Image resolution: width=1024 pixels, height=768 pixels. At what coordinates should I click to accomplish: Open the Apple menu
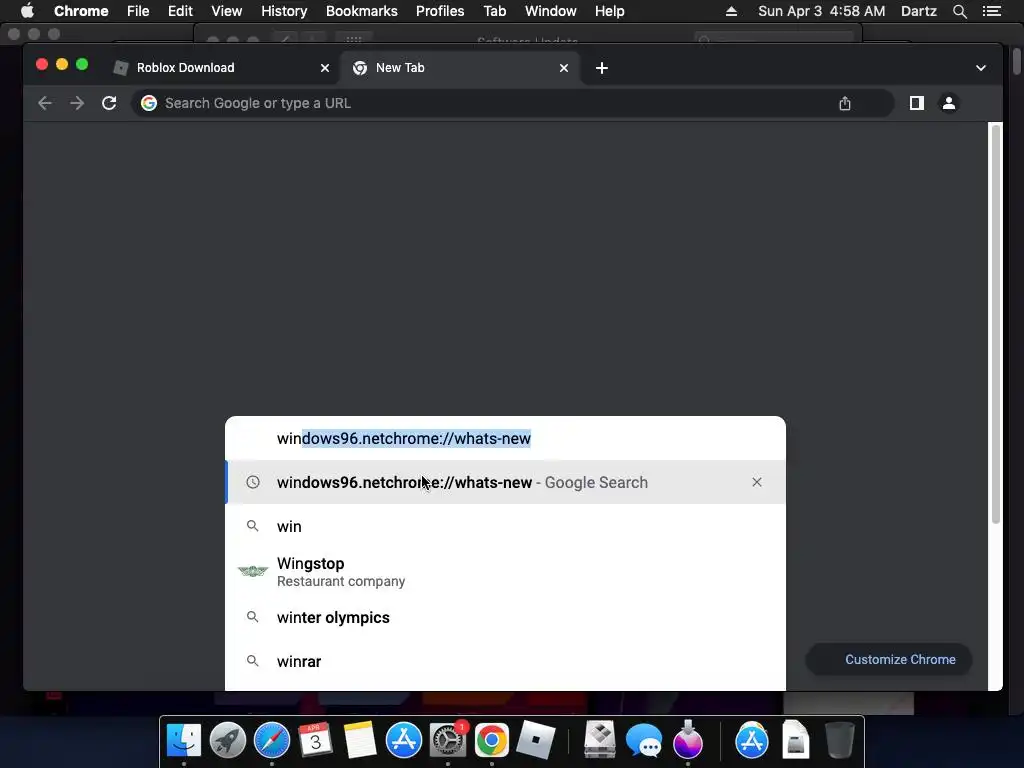[27, 11]
